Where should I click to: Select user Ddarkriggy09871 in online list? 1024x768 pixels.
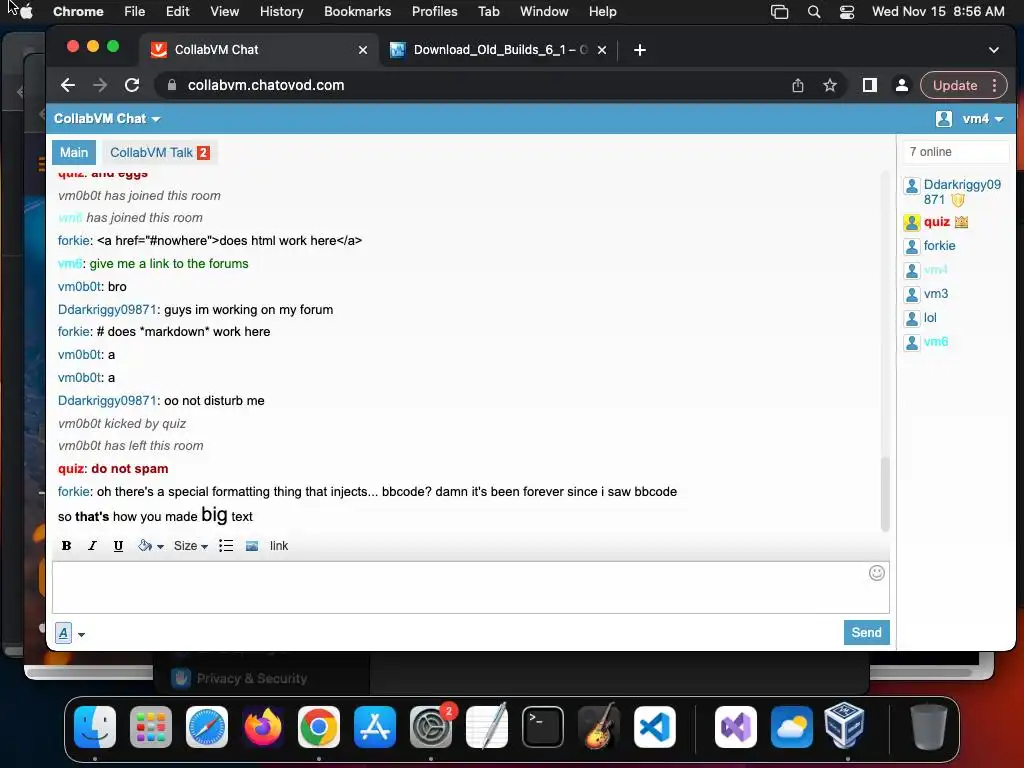point(962,192)
